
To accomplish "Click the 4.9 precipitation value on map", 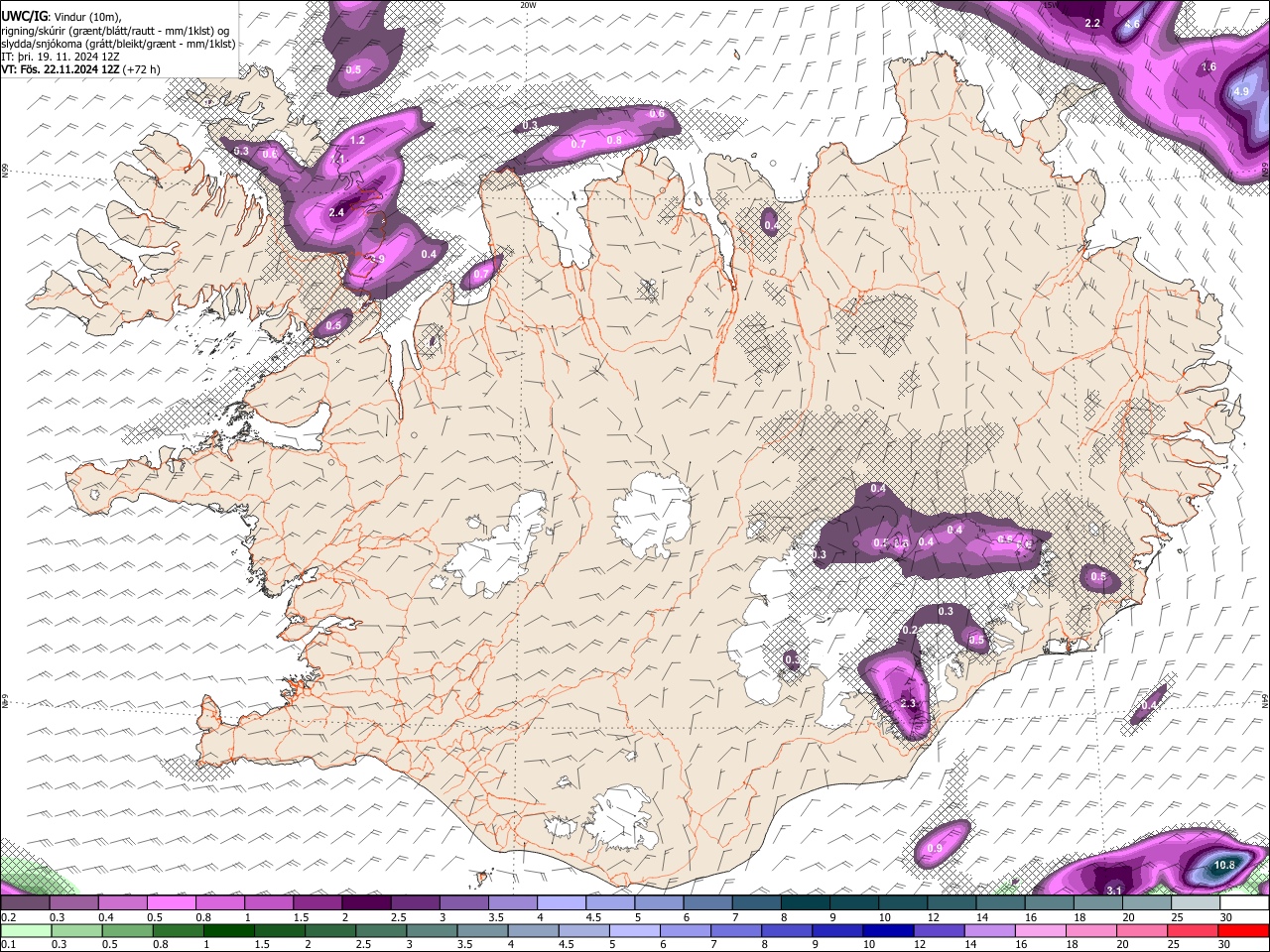I will pos(1240,91).
